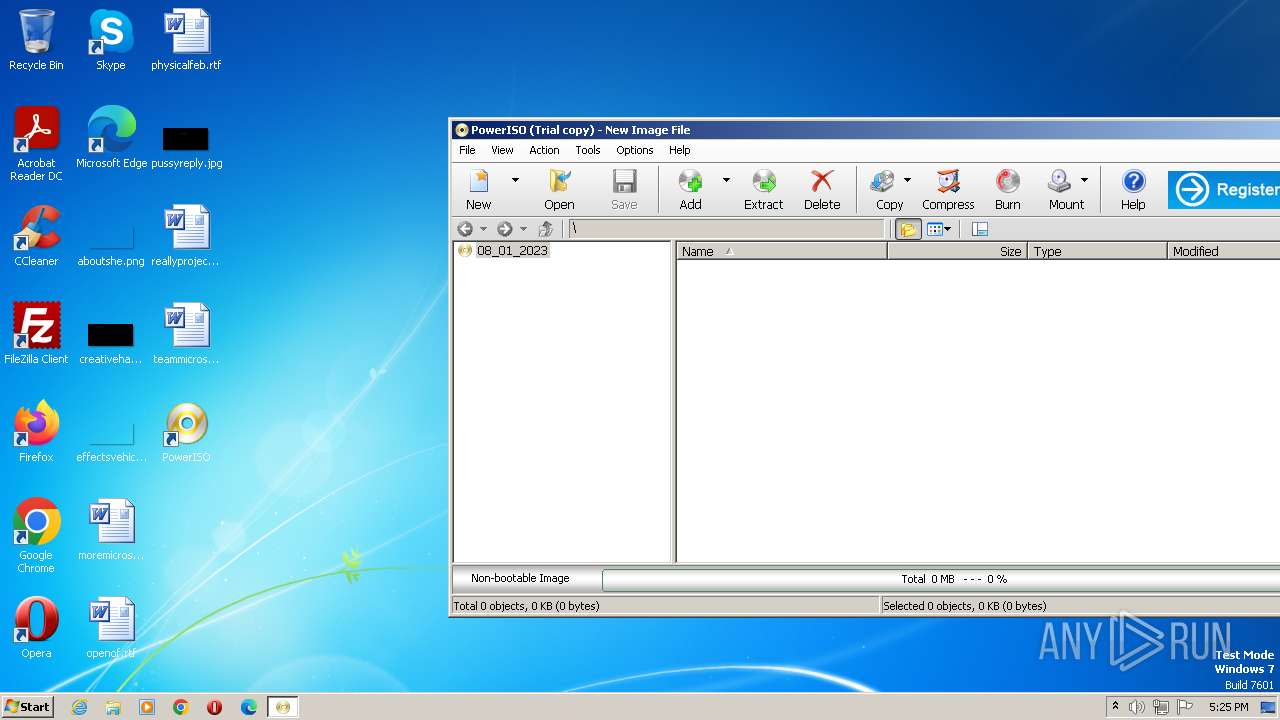1280x720 pixels.
Task: Click the PowerISO taskbar button
Action: pos(283,707)
